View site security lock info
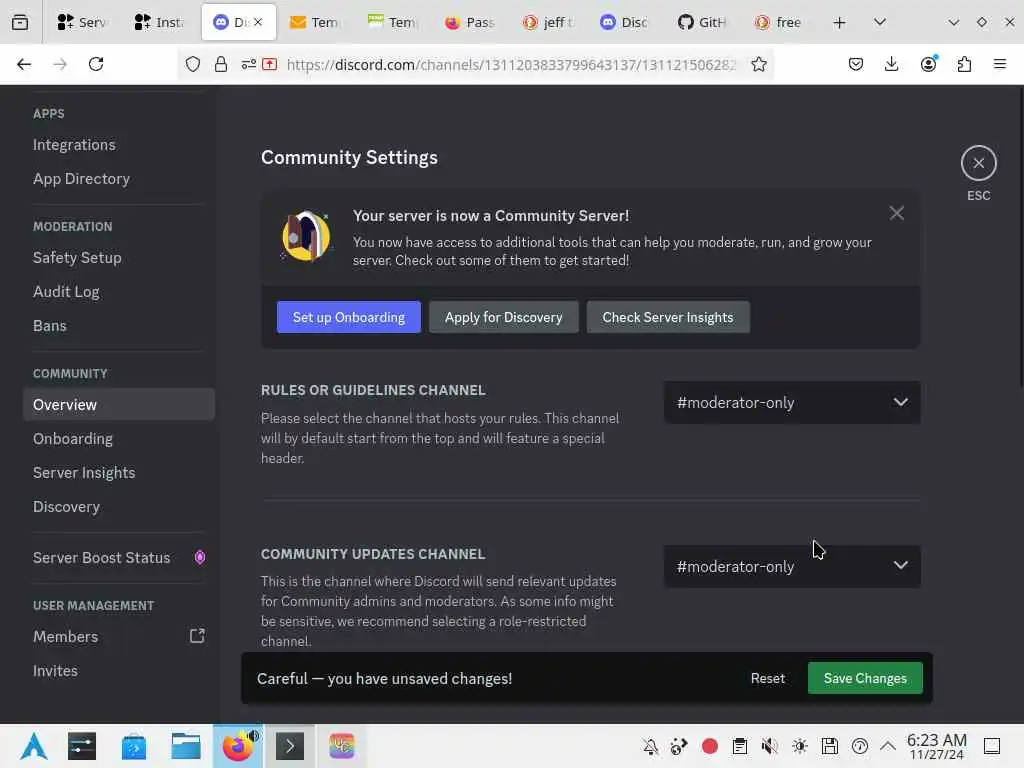 pos(221,65)
